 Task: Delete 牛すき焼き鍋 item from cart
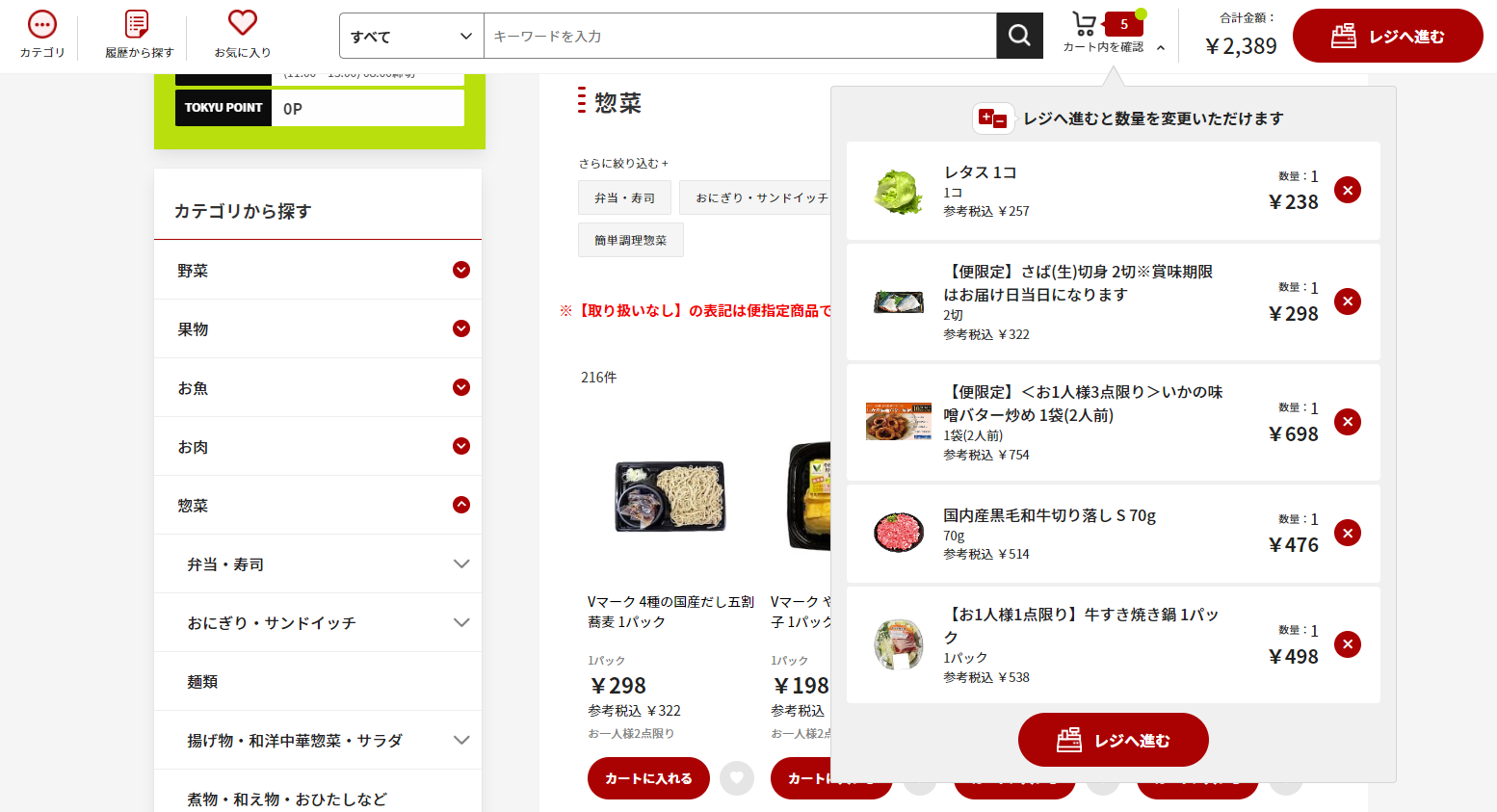tap(1347, 644)
